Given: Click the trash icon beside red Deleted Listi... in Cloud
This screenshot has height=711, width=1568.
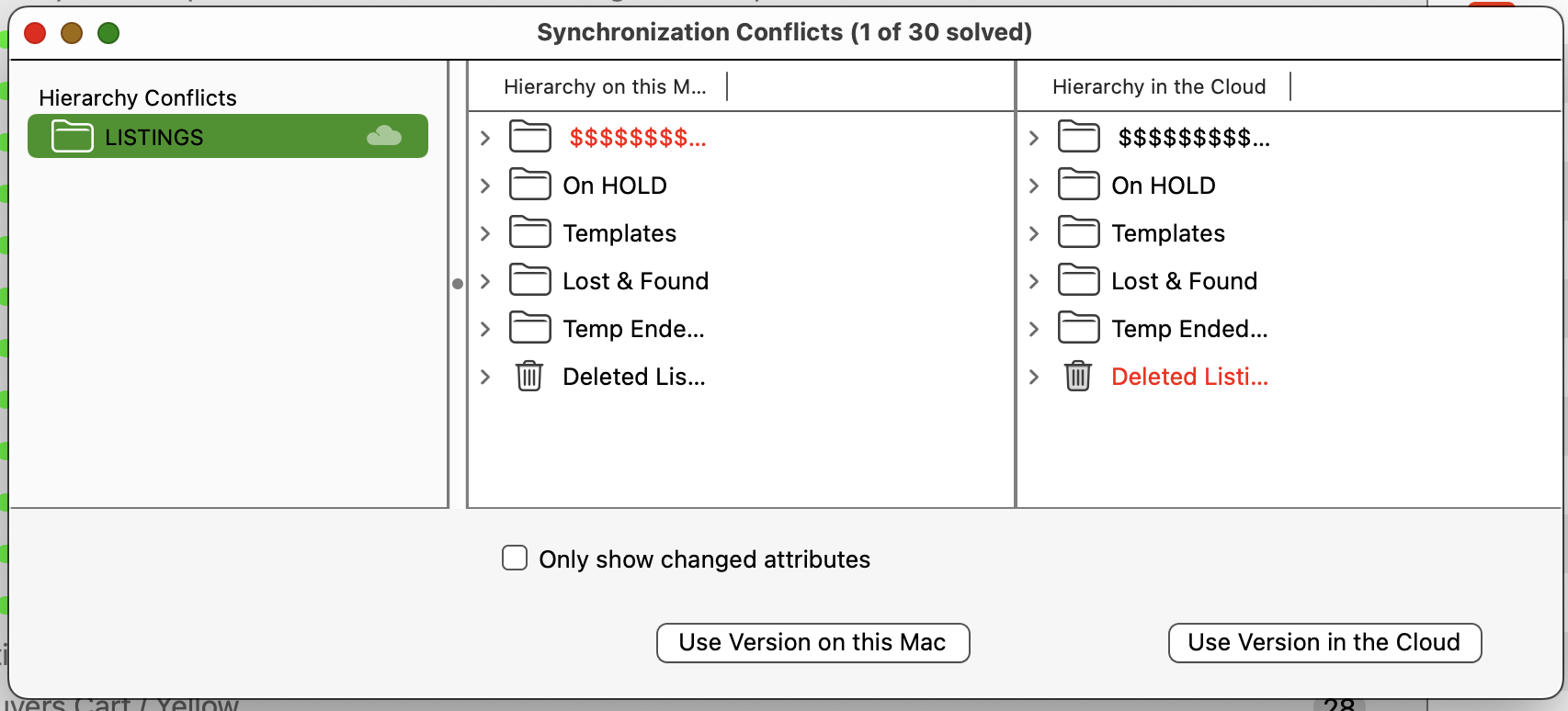Looking at the screenshot, I should coord(1078,376).
